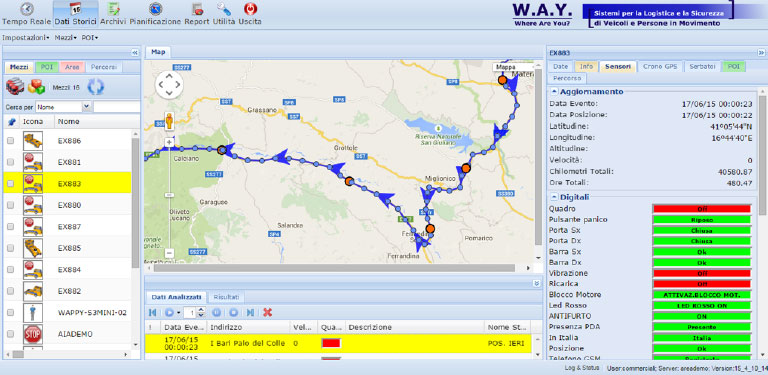
Task: Click the vehicle search text field
Action: pos(117,107)
